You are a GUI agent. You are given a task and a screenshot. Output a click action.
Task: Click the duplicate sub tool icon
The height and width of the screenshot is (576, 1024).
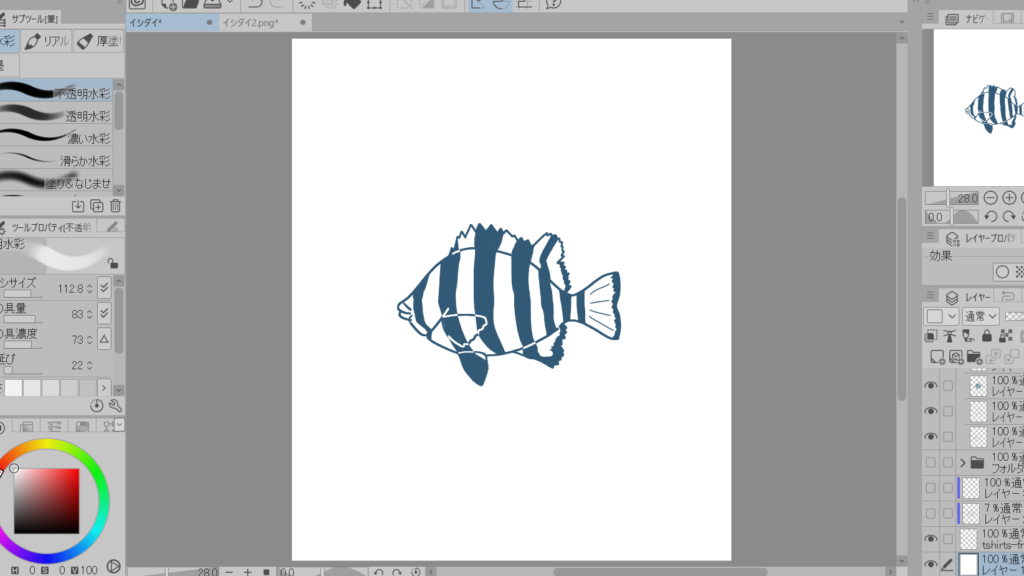97,206
